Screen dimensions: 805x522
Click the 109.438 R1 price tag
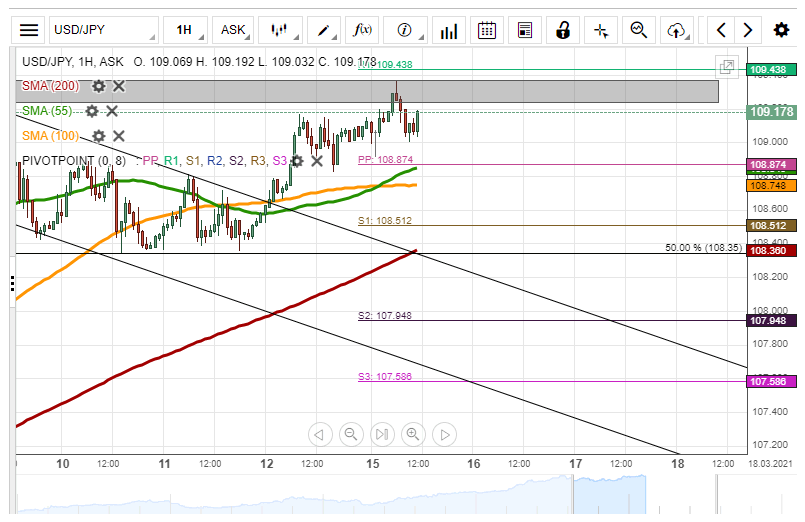coord(771,69)
